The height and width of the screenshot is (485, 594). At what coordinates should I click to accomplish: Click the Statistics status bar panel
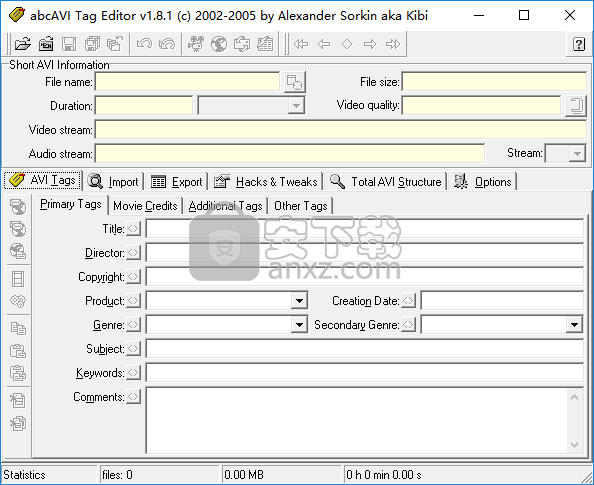click(49, 475)
